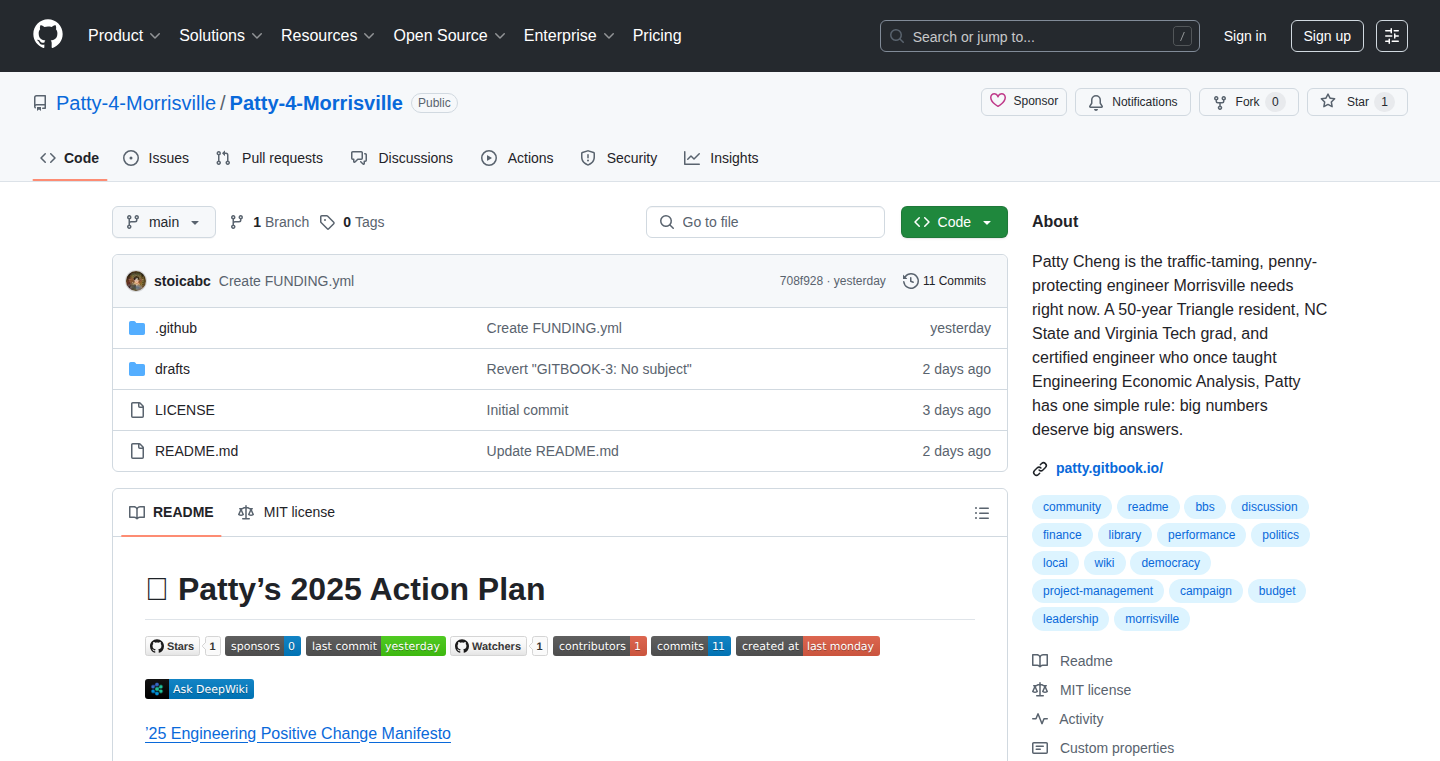Click the link icon beside patty.gitbook.io
Viewport: 1440px width, 761px height.
1040,469
